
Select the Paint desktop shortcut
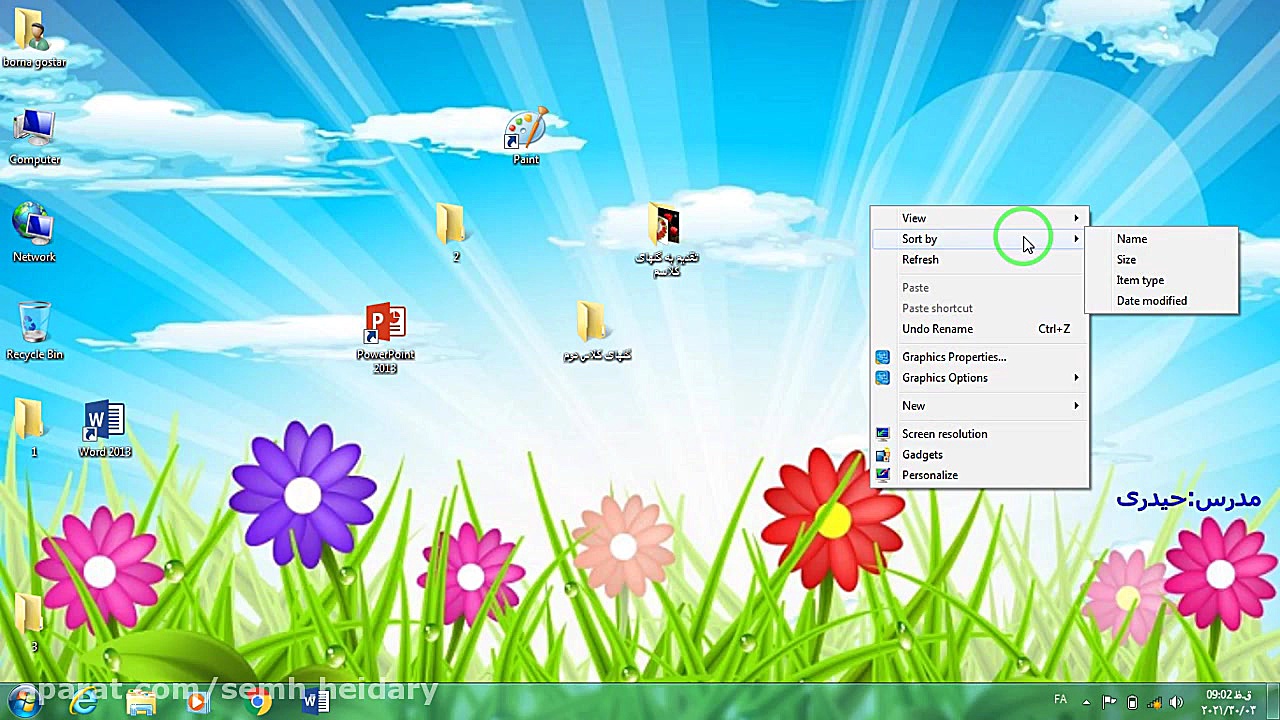point(526,137)
